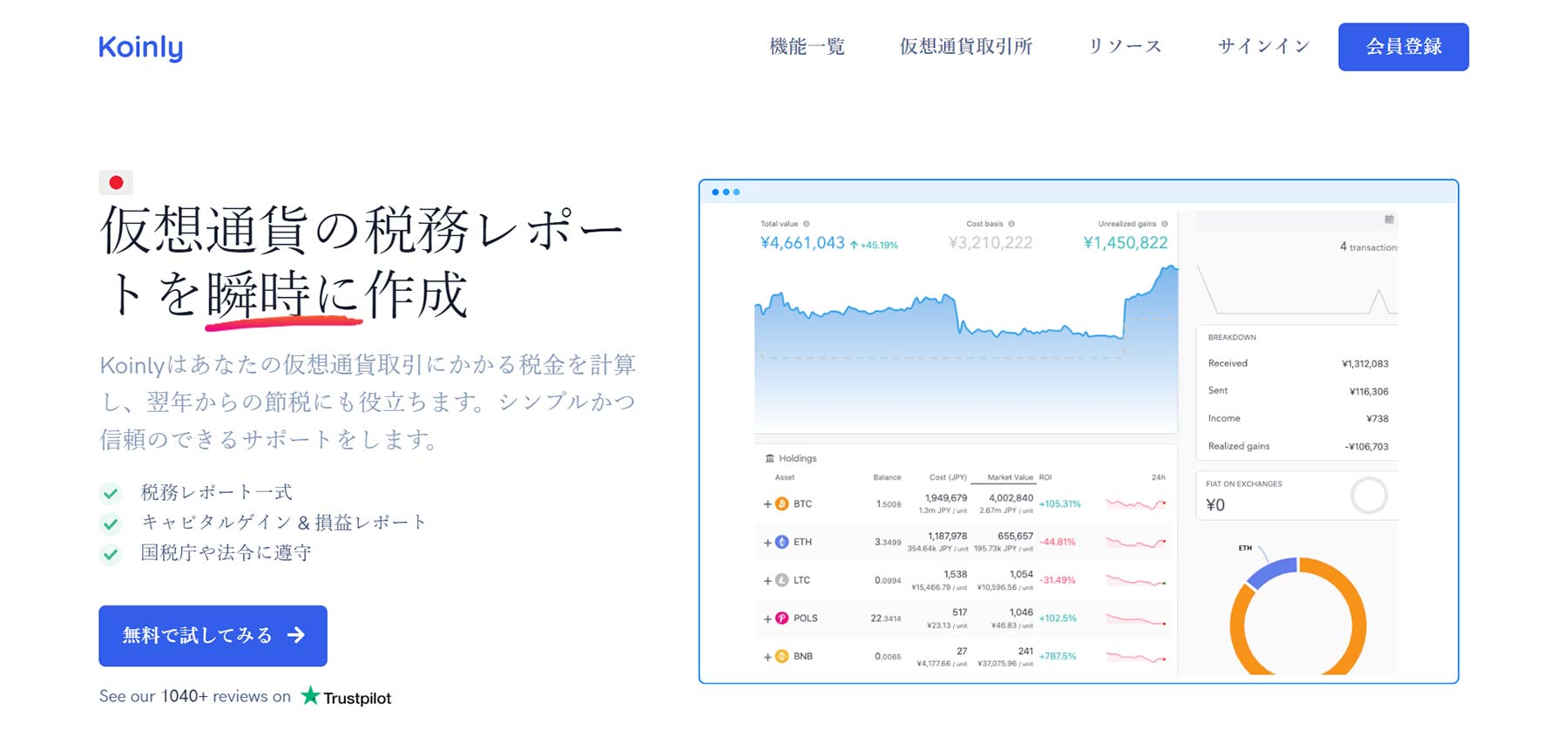Viewport: 1568px width, 750px height.
Task: Click the info icon next to Total value
Action: pyautogui.click(x=806, y=224)
